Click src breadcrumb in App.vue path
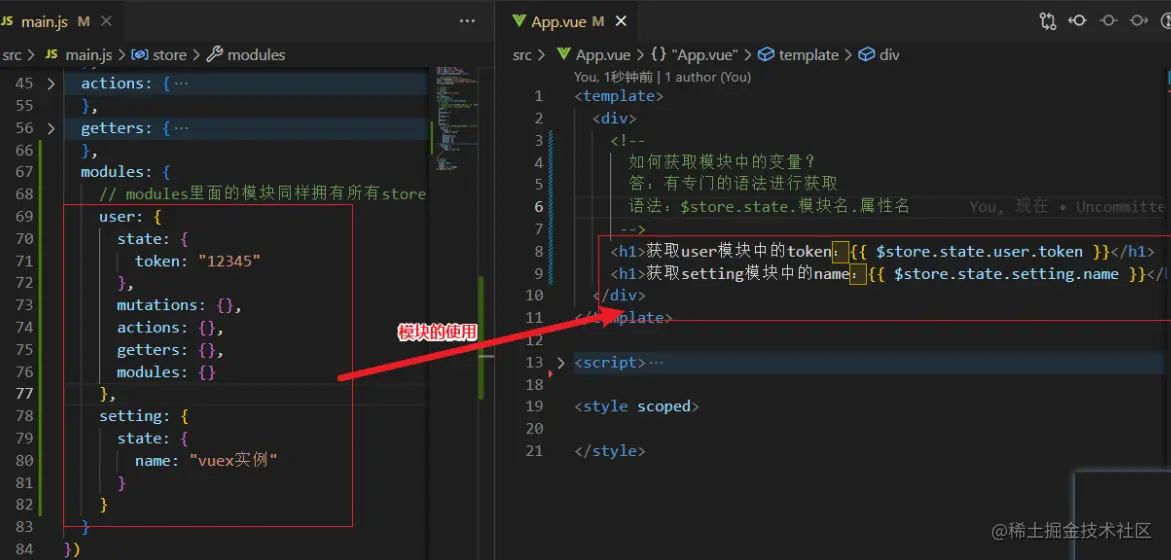 522,55
